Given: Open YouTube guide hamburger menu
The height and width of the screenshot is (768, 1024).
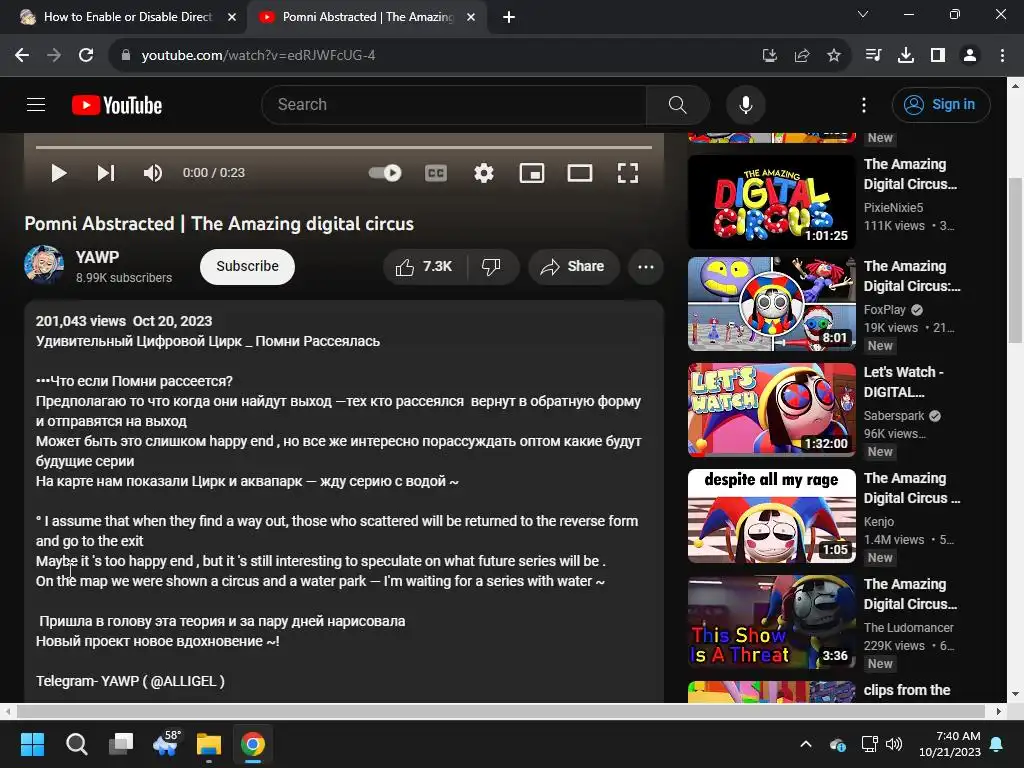Looking at the screenshot, I should [36, 104].
